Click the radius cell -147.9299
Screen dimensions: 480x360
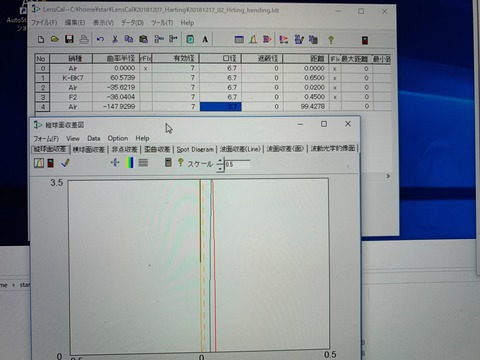(x=116, y=107)
